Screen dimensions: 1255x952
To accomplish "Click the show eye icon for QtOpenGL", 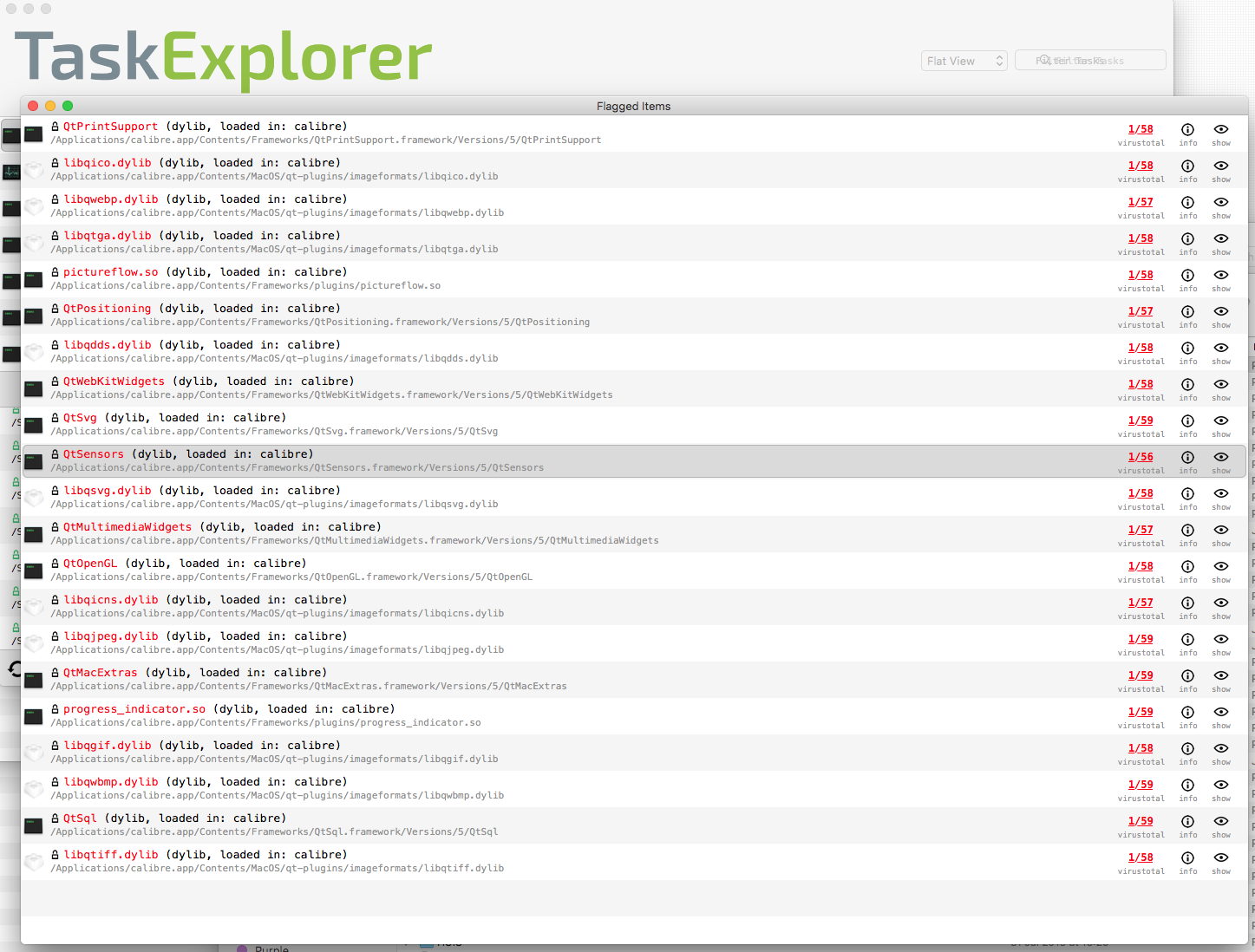I will tap(1221, 566).
